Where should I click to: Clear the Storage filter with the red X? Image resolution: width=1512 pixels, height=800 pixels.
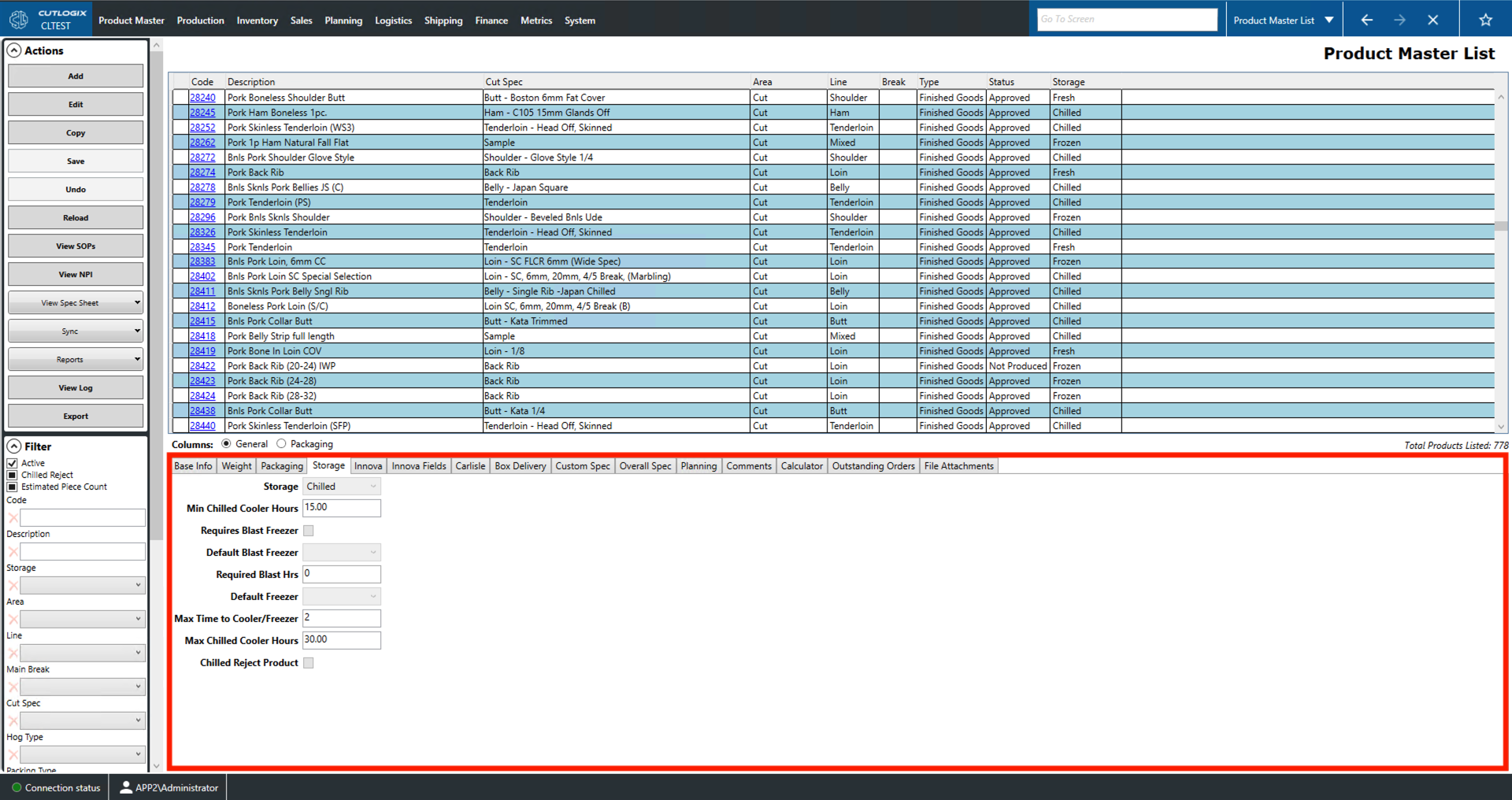pyautogui.click(x=13, y=584)
